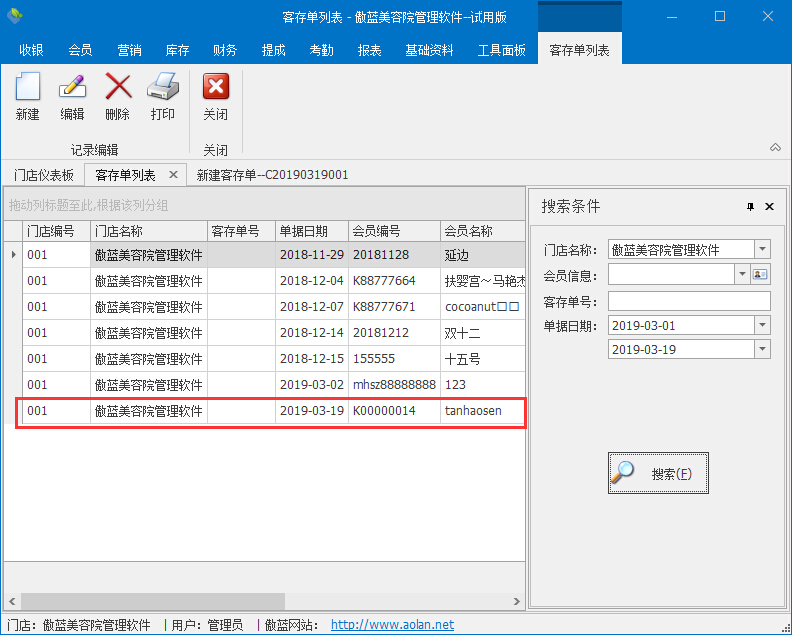Open the www.aolan.net link

point(392,624)
